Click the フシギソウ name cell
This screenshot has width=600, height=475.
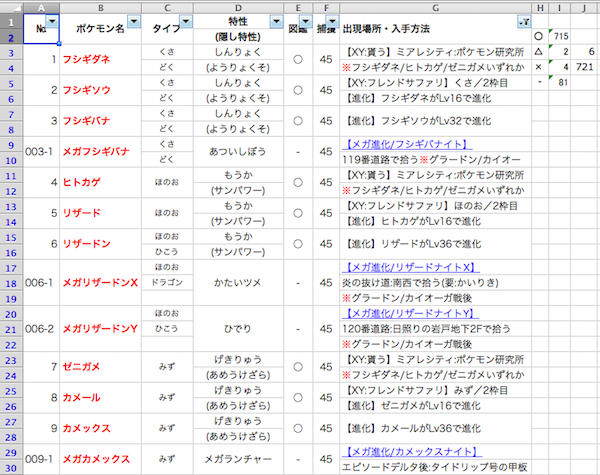pos(101,90)
